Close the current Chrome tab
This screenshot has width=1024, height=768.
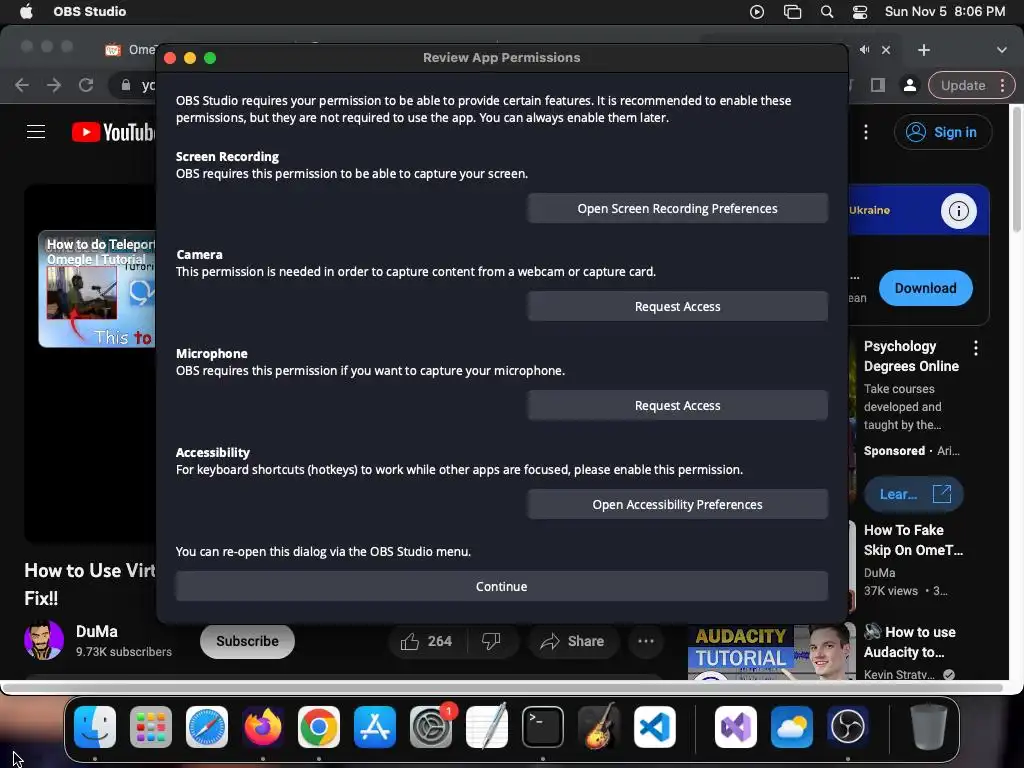[x=886, y=50]
